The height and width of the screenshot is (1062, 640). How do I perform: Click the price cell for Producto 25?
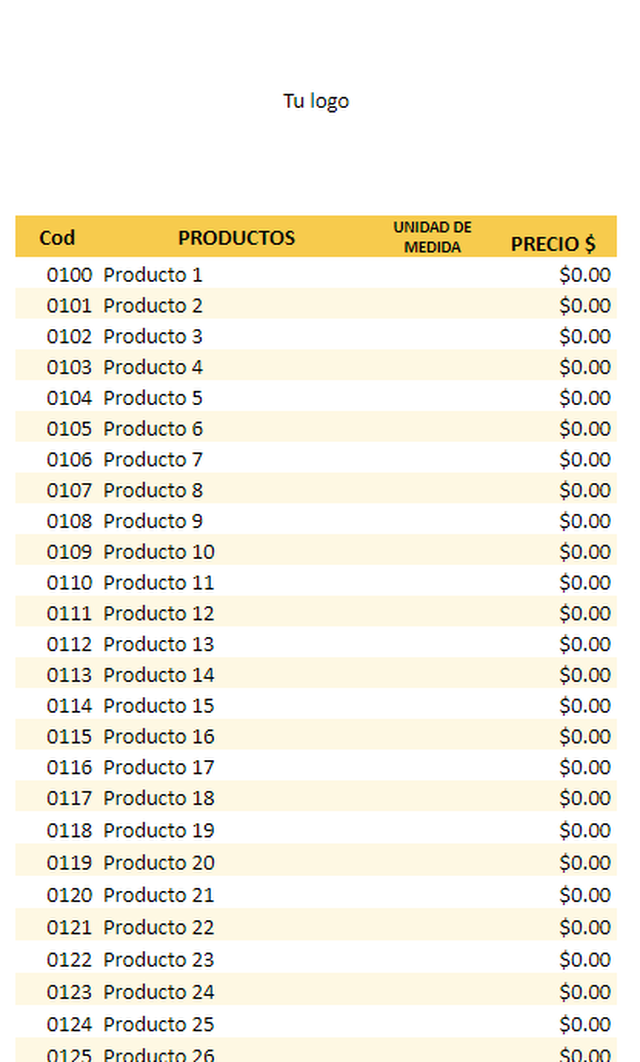pyautogui.click(x=584, y=1024)
